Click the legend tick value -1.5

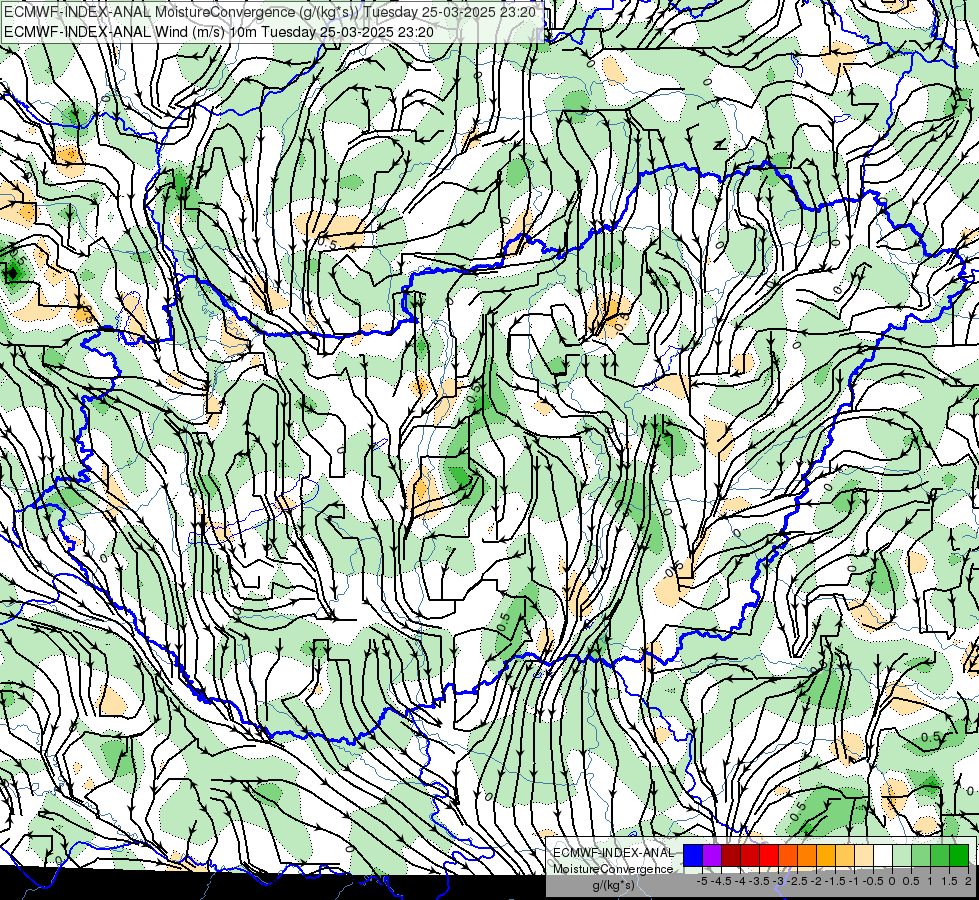tap(835, 881)
